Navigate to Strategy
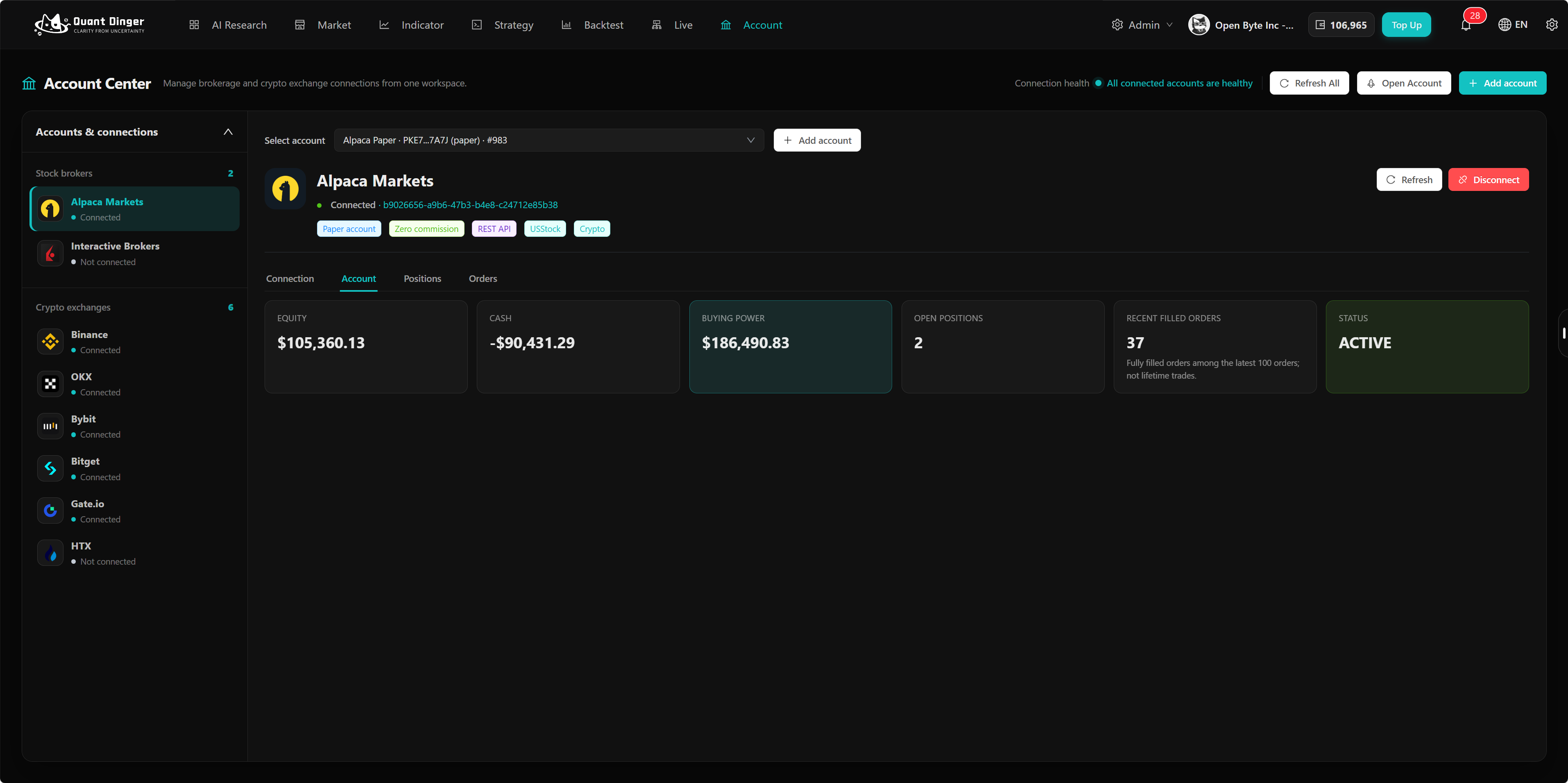 click(503, 25)
